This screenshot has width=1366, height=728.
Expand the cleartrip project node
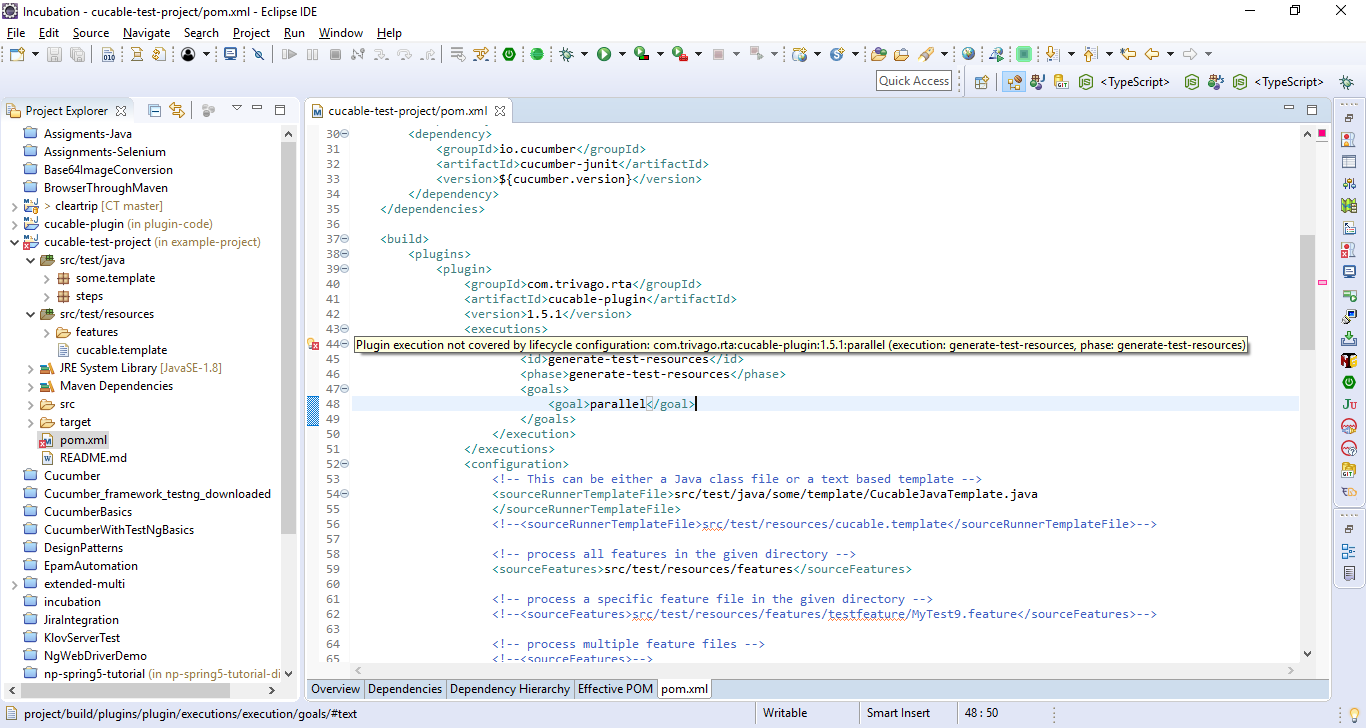click(x=14, y=206)
